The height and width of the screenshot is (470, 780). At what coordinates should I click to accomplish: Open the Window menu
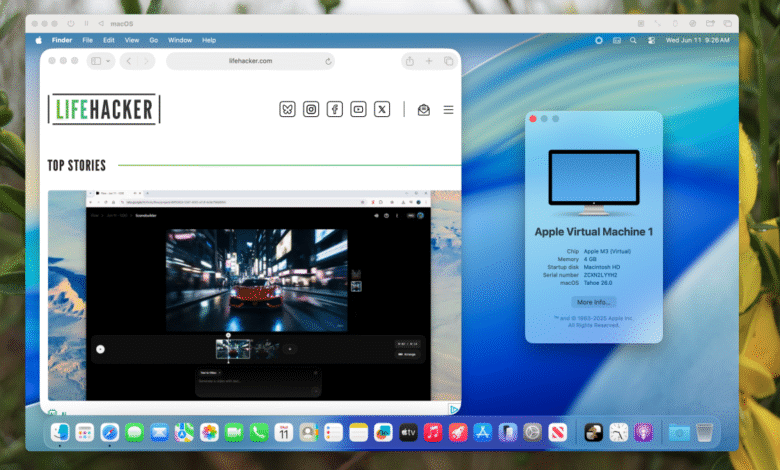pos(180,40)
